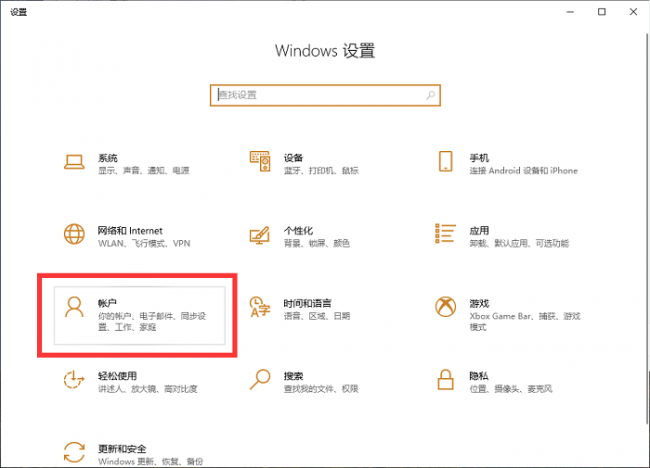The image size is (650, 468).
Task: Select the 应用 title
Action: pos(479,230)
